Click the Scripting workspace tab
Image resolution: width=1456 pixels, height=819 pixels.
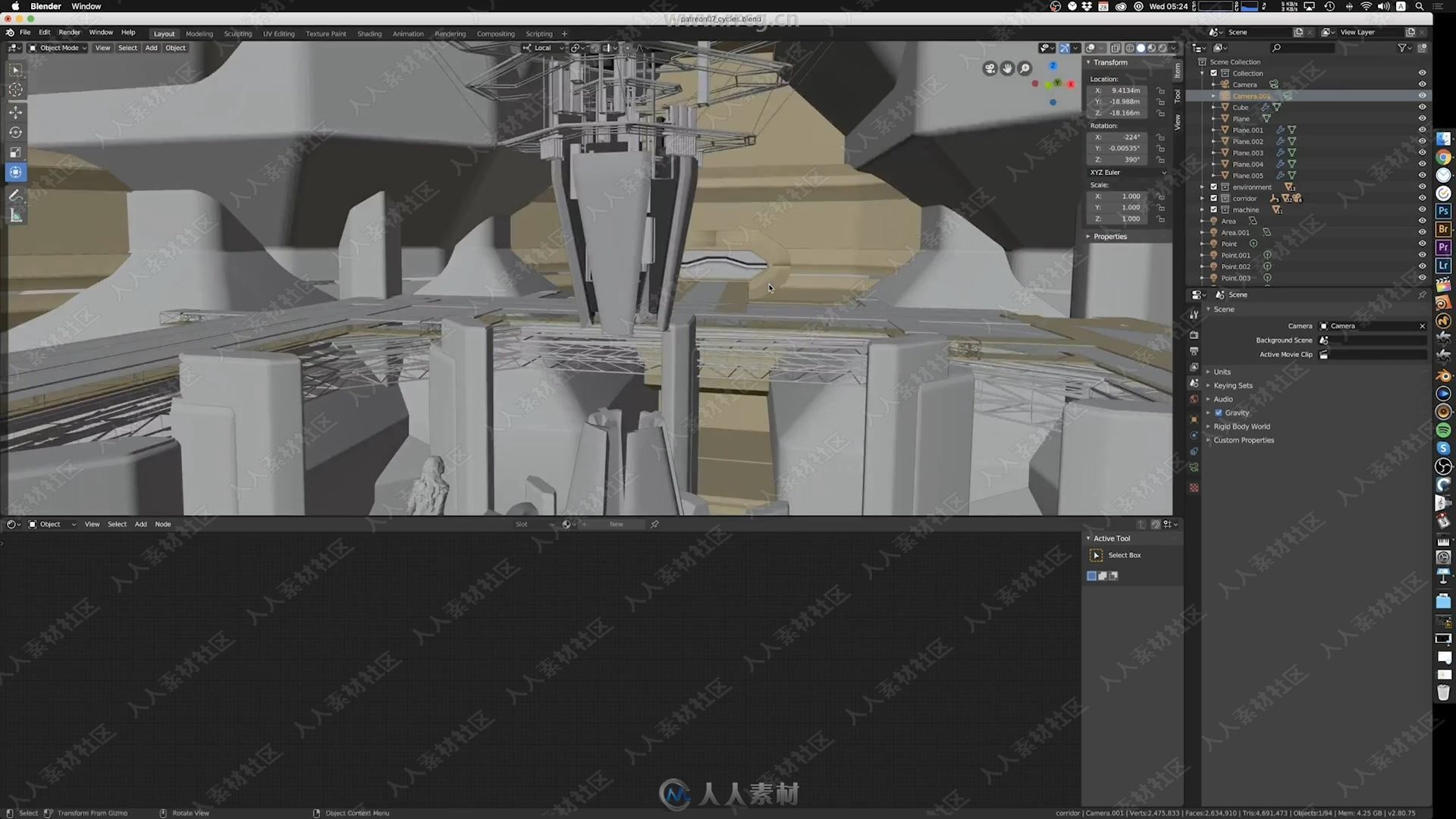coord(538,33)
